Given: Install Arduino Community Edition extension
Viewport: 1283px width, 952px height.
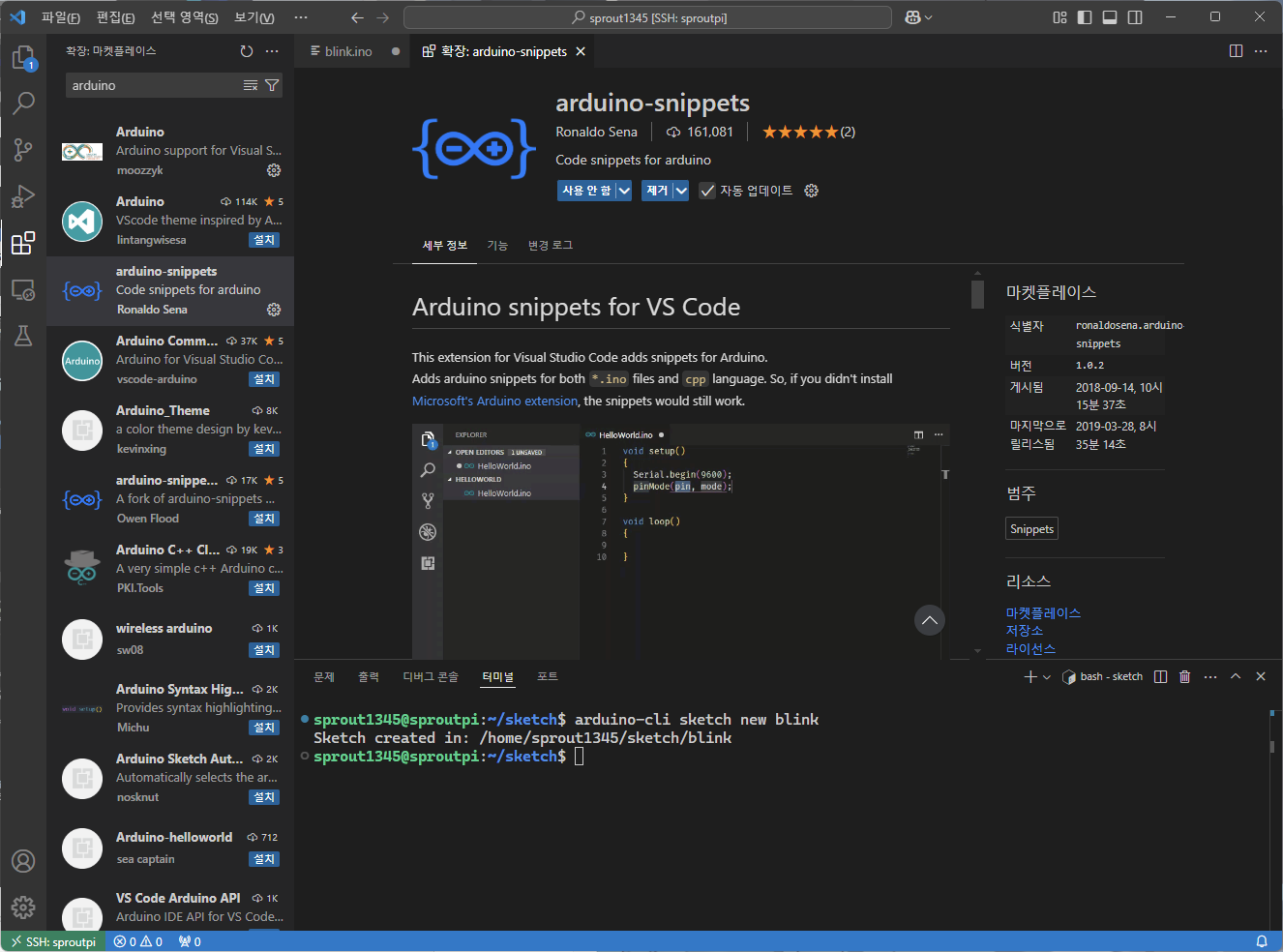Looking at the screenshot, I should pyautogui.click(x=264, y=379).
